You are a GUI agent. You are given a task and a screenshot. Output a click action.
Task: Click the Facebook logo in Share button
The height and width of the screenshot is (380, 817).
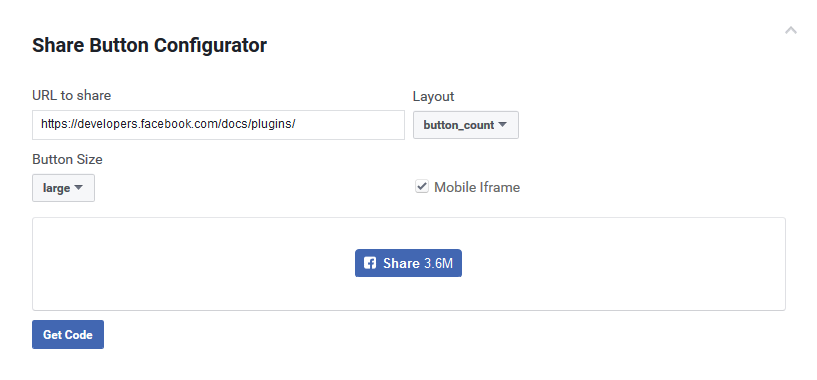(370, 263)
